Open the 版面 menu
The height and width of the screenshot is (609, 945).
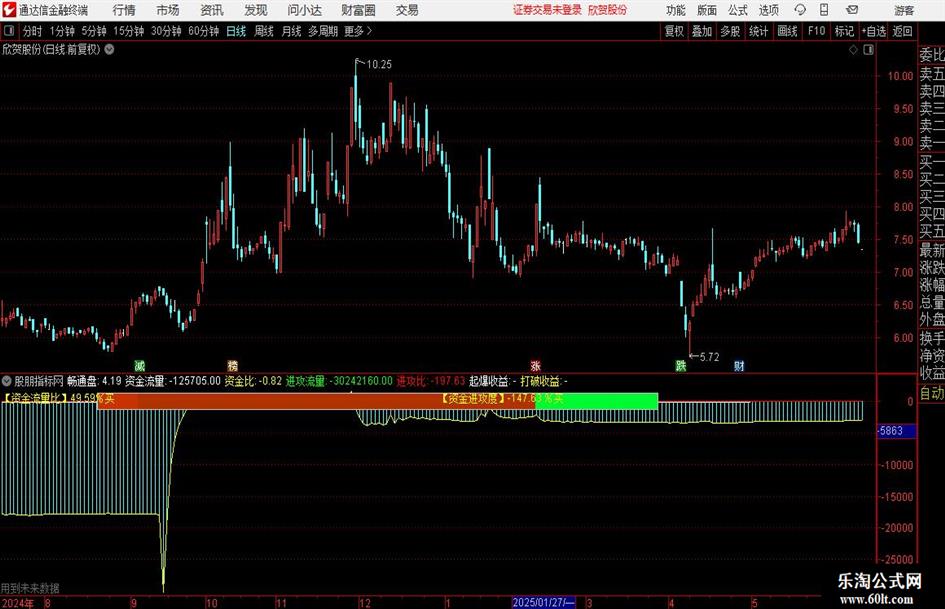[x=706, y=10]
